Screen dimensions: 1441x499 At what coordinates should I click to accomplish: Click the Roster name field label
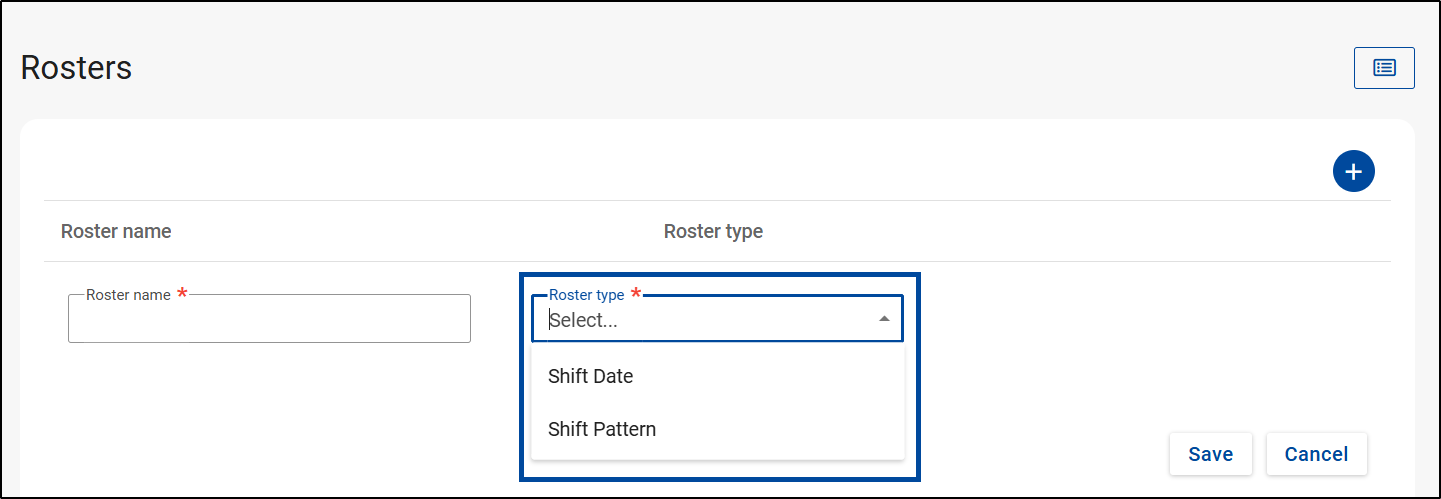[128, 295]
